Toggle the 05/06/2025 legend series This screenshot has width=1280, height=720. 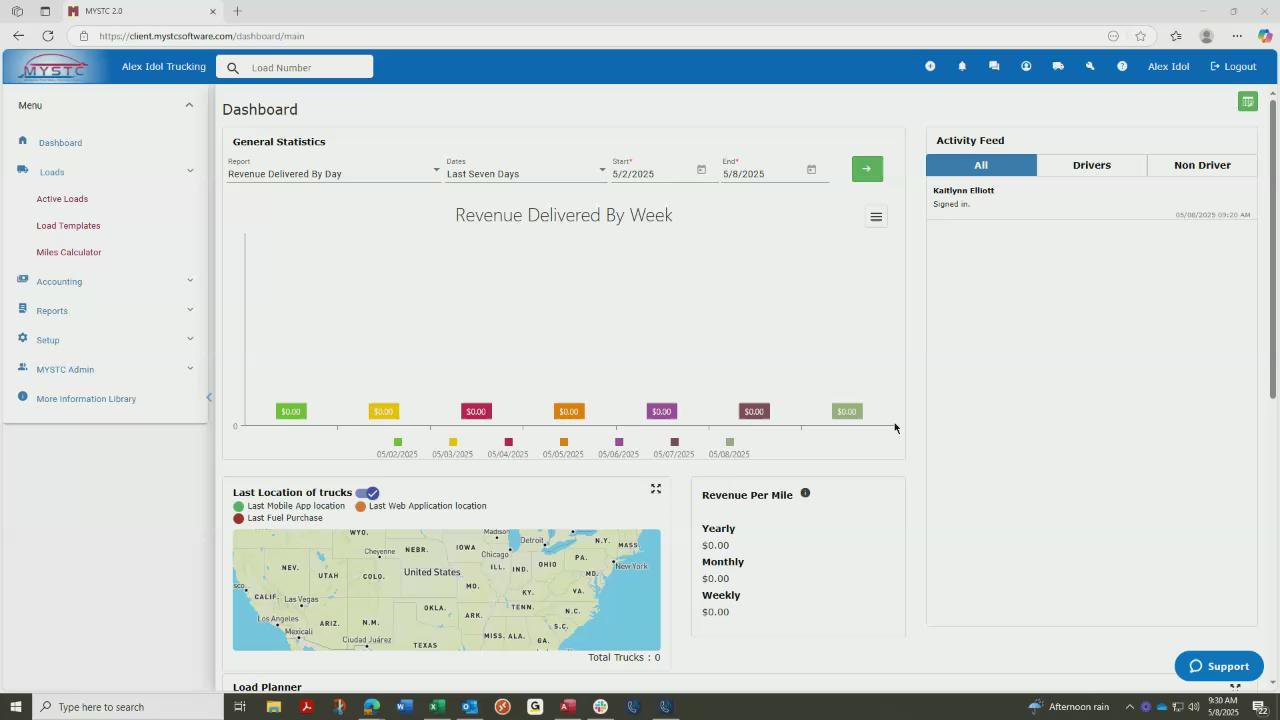[x=618, y=448]
